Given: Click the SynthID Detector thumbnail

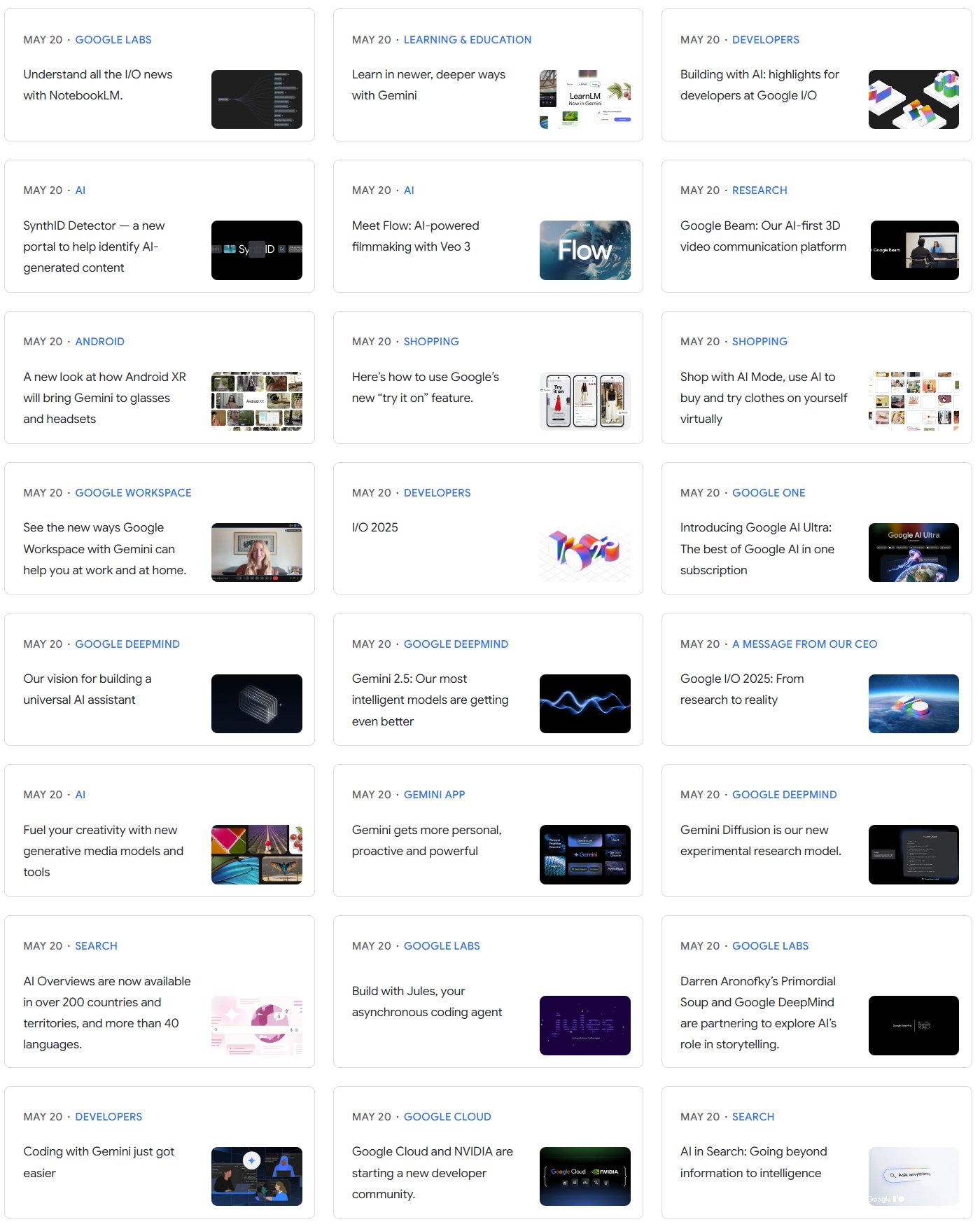Looking at the screenshot, I should click(257, 250).
